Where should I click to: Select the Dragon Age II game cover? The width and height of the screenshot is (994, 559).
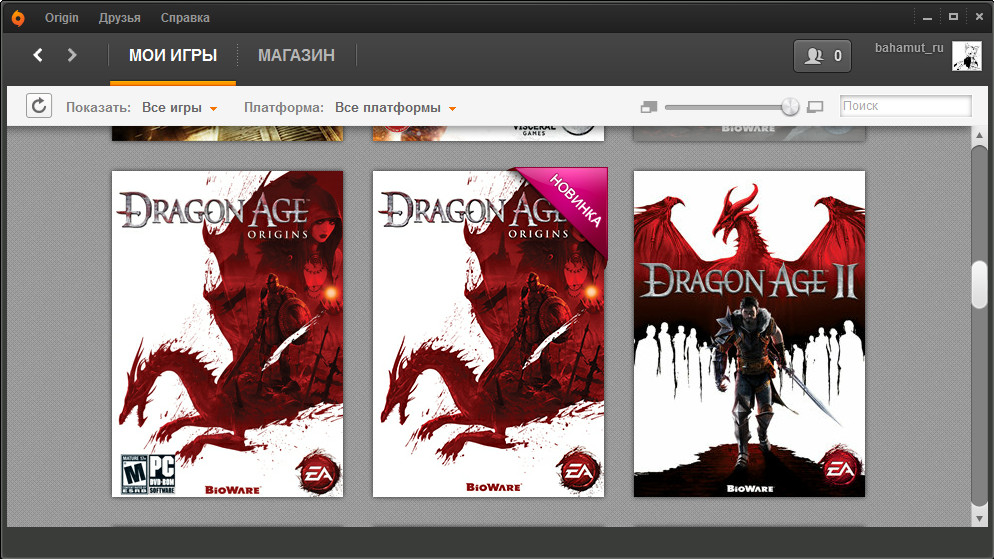[x=749, y=333]
